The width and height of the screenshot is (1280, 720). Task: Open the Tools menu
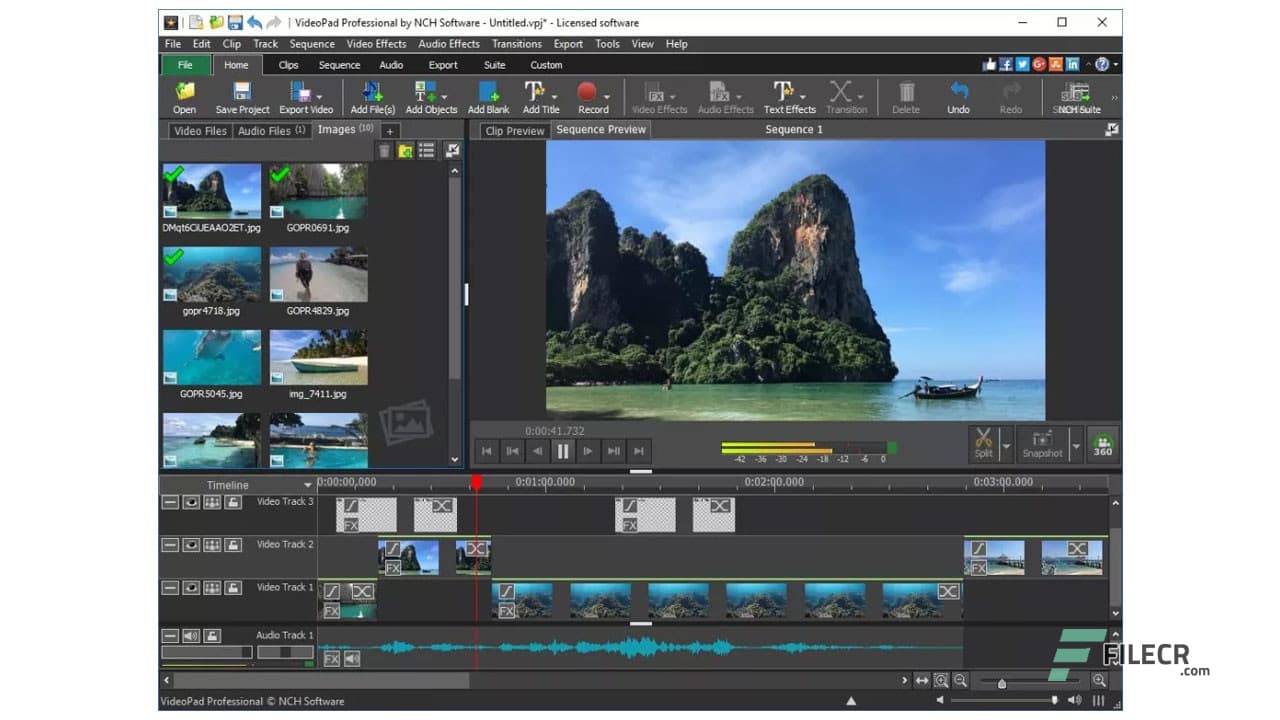tap(607, 43)
